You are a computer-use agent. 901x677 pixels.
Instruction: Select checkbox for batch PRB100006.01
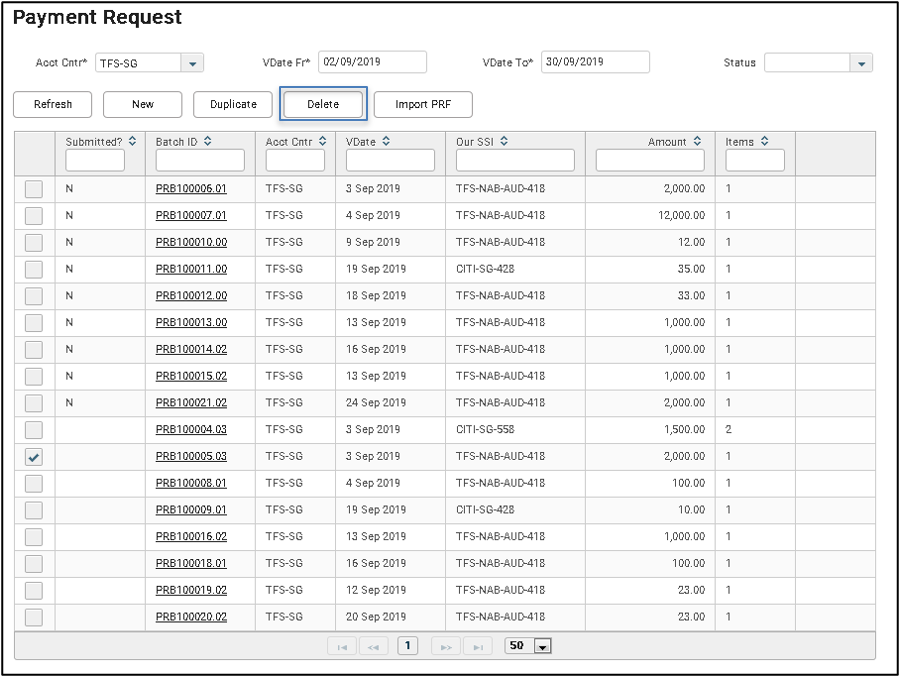tap(34, 188)
